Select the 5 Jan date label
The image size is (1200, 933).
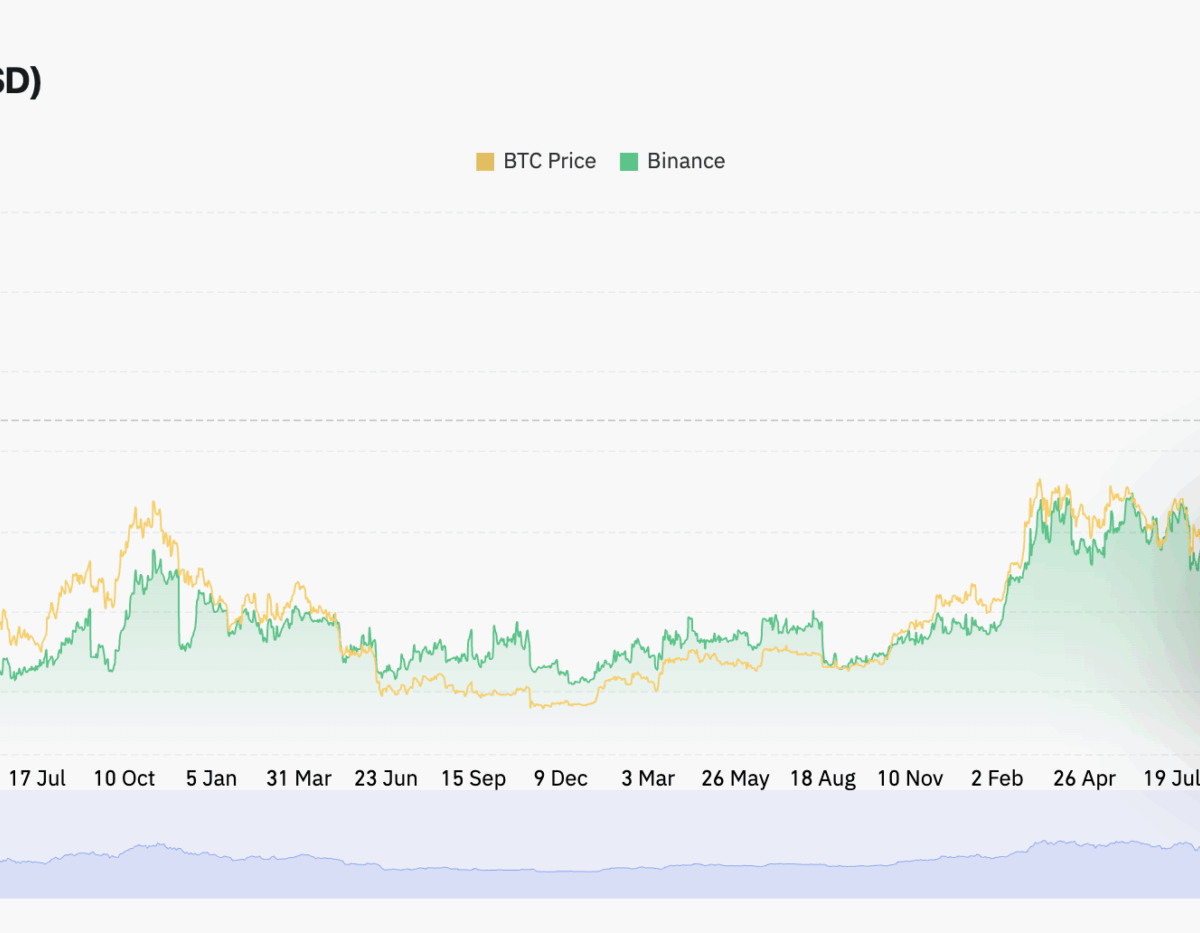[211, 778]
